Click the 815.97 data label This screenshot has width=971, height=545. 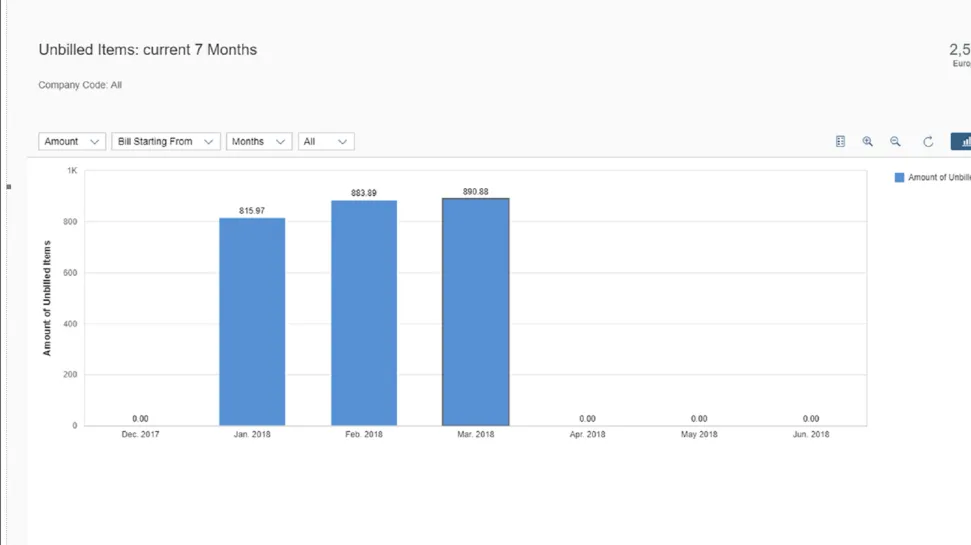point(252,211)
